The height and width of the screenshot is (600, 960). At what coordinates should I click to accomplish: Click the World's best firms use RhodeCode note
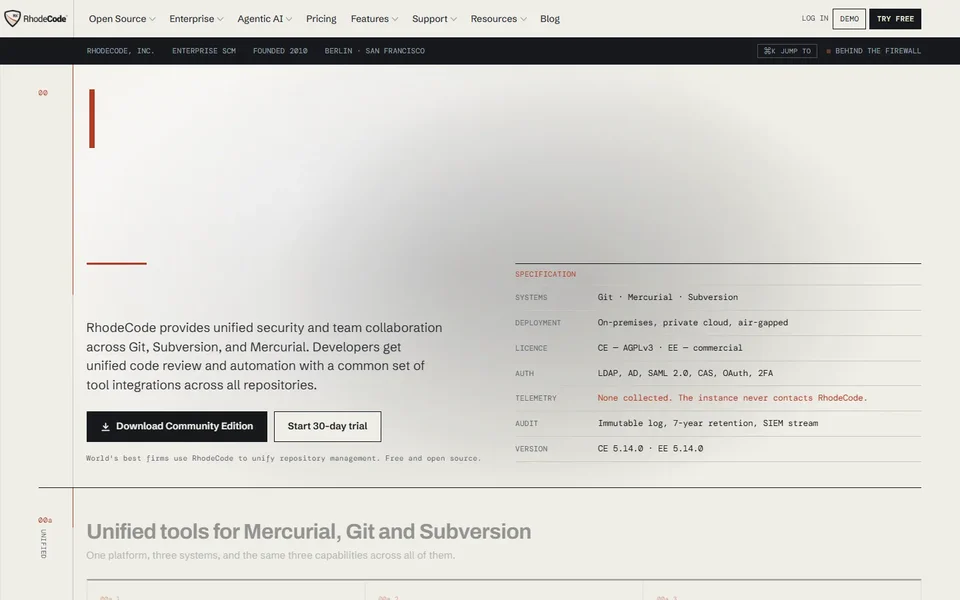(x=283, y=458)
